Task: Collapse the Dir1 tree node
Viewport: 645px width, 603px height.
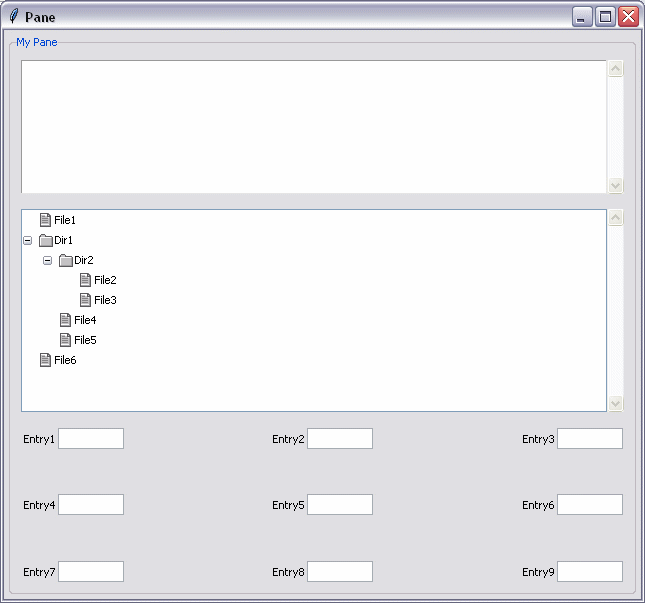Action: 27,240
